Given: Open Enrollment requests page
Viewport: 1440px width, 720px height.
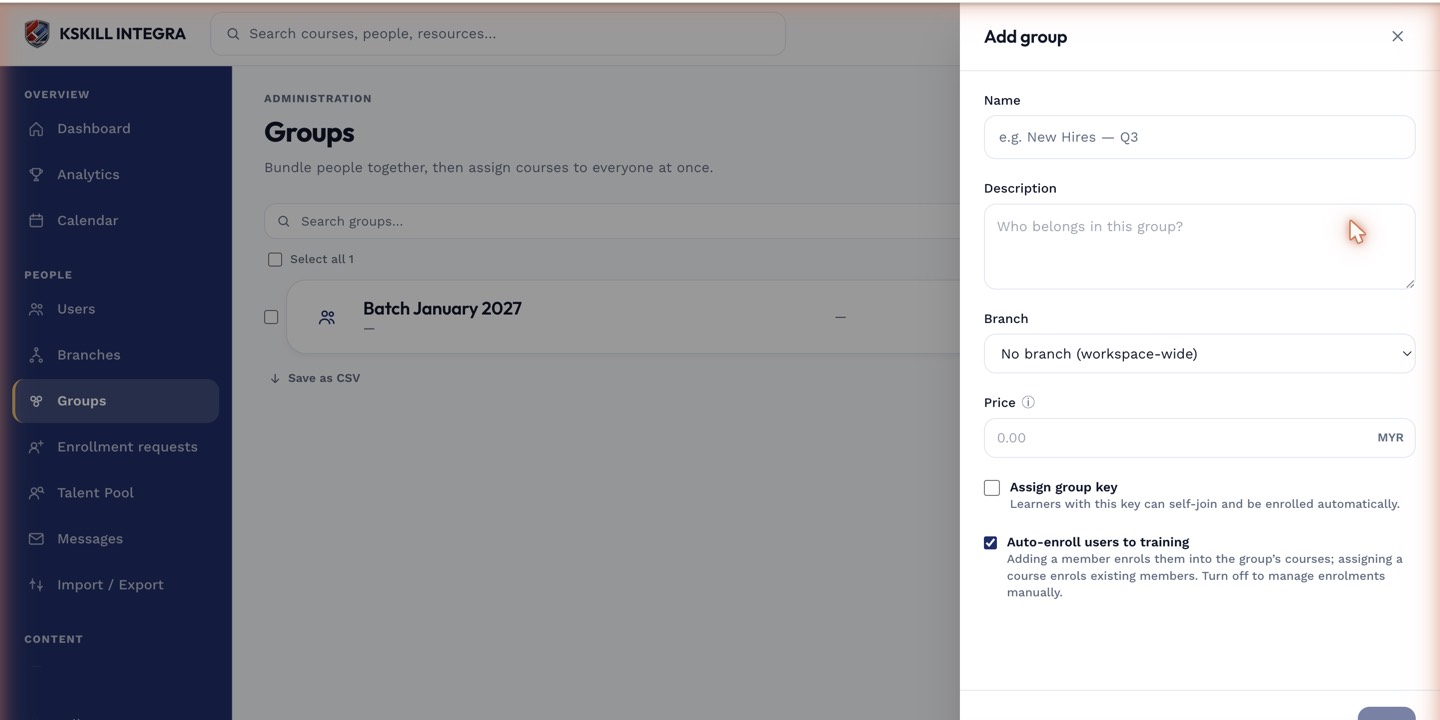Looking at the screenshot, I should coord(116,447).
